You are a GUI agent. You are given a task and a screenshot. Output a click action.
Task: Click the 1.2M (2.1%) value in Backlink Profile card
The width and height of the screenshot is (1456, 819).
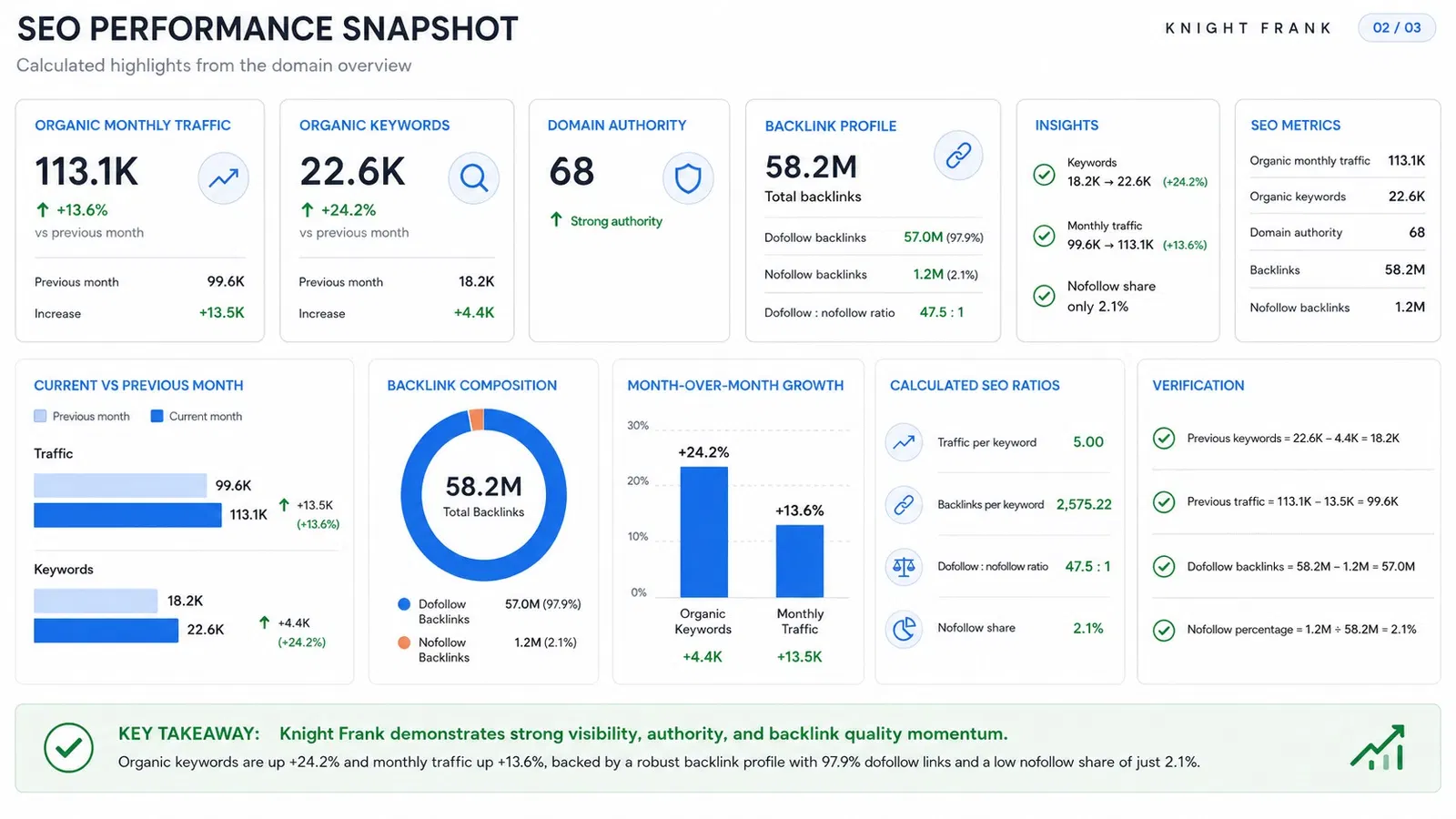point(945,274)
